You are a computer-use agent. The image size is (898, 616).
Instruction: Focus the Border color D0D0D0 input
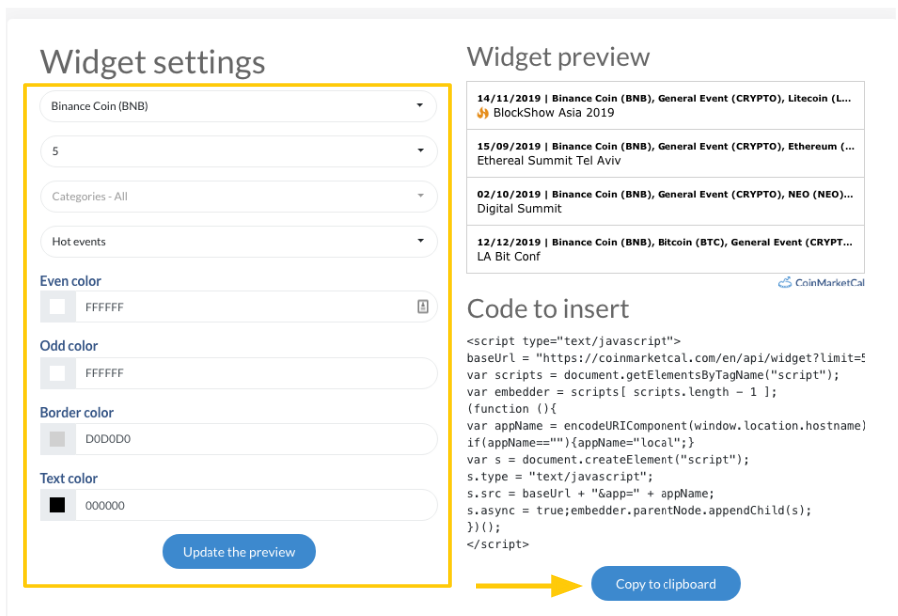256,439
